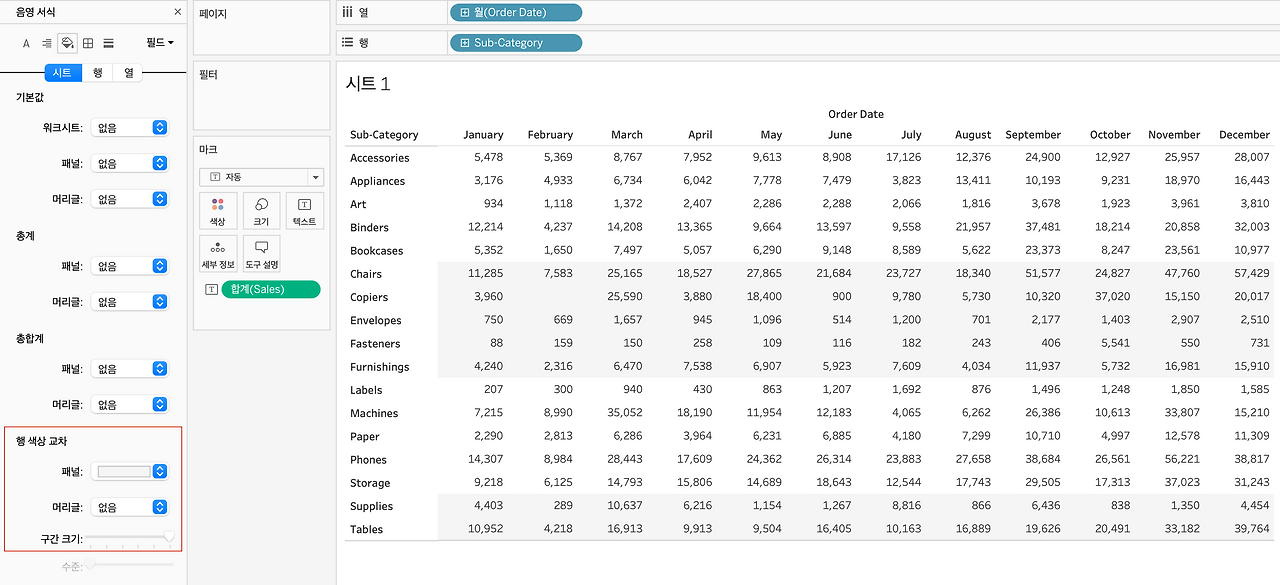Pick the 행 색상 교차 패널 color swatch
Viewport: 1280px width, 585px height.
point(123,471)
